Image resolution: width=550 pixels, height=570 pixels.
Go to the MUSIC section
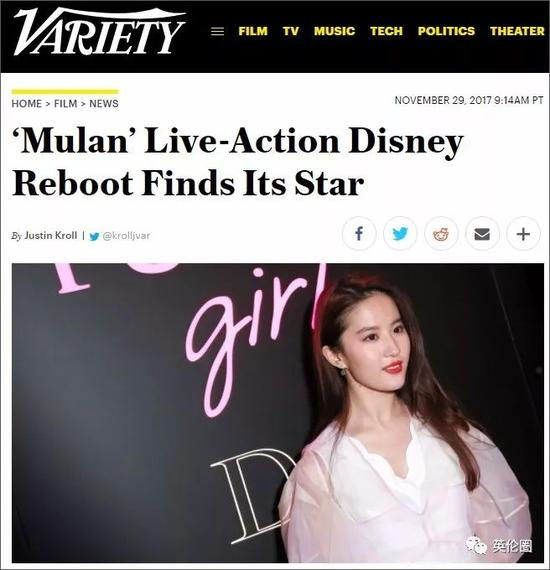coord(334,31)
